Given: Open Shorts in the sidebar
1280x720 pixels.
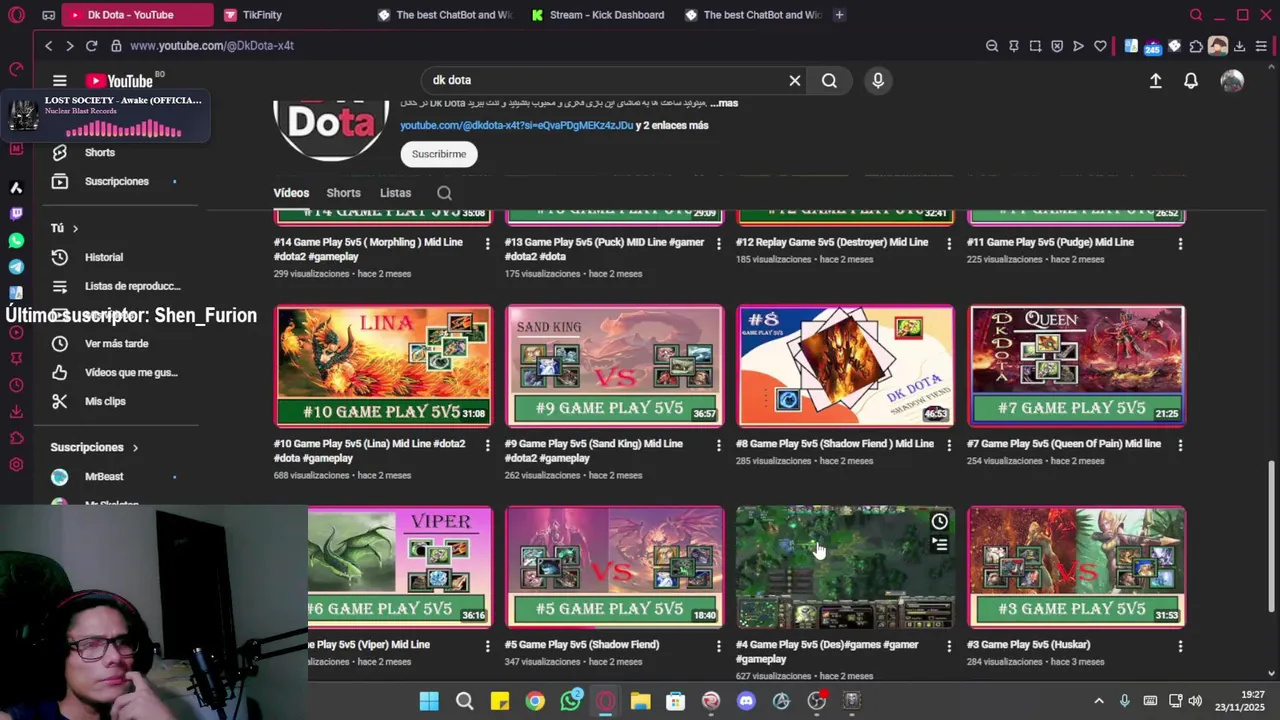Looking at the screenshot, I should pyautogui.click(x=99, y=152).
